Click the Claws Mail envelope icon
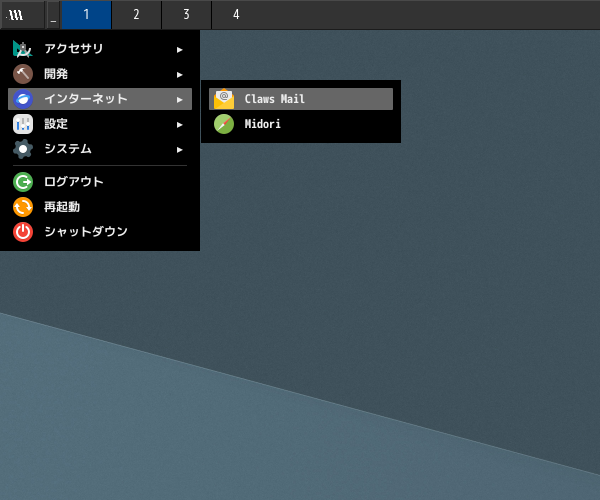Viewport: 600px width, 500px height. click(224, 99)
